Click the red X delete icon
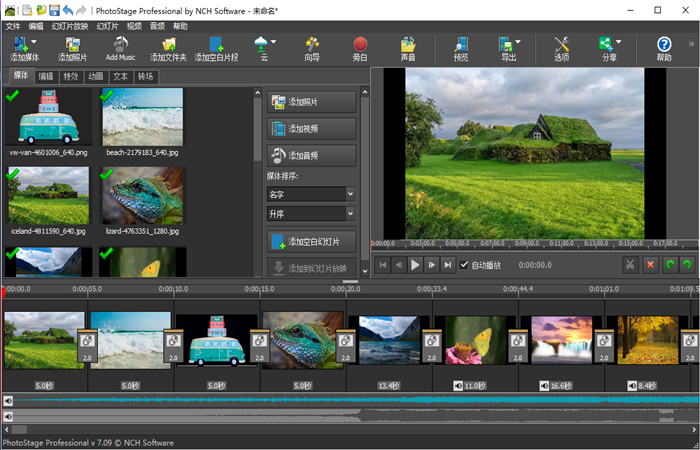The height and width of the screenshot is (450, 700). coord(650,265)
